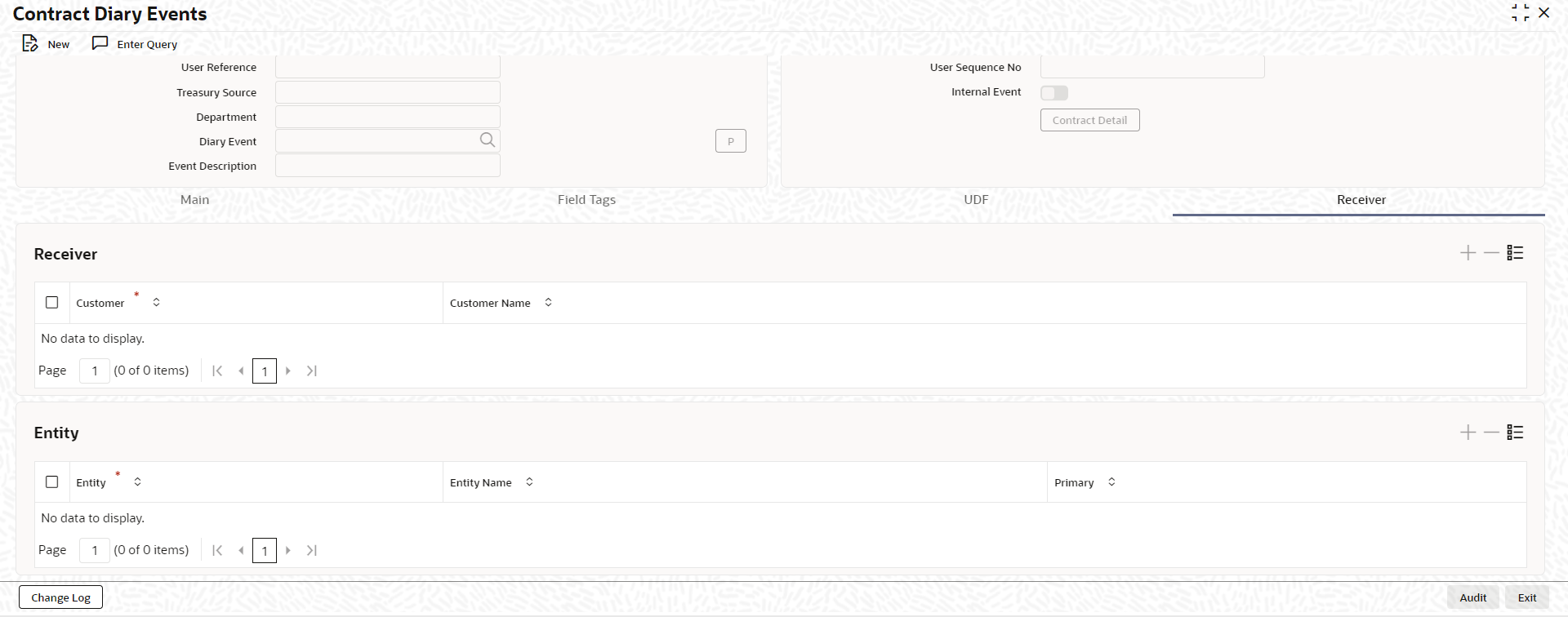Add a row to the Receiver table

(x=1468, y=253)
